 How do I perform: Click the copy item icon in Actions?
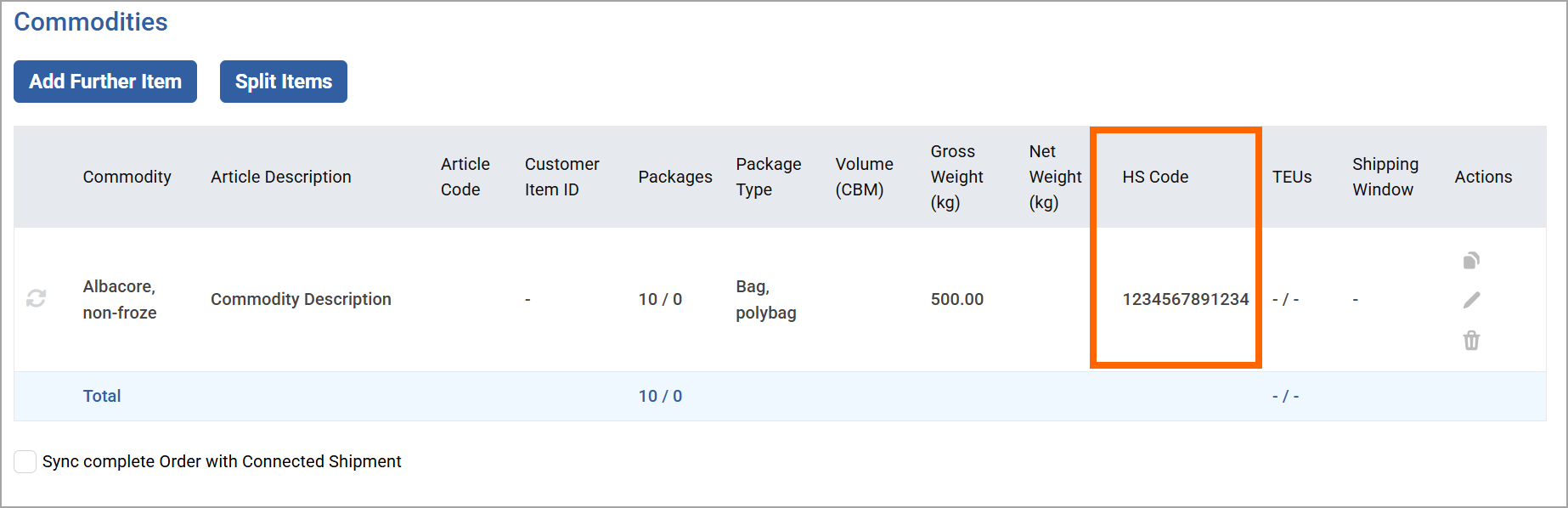1471,260
